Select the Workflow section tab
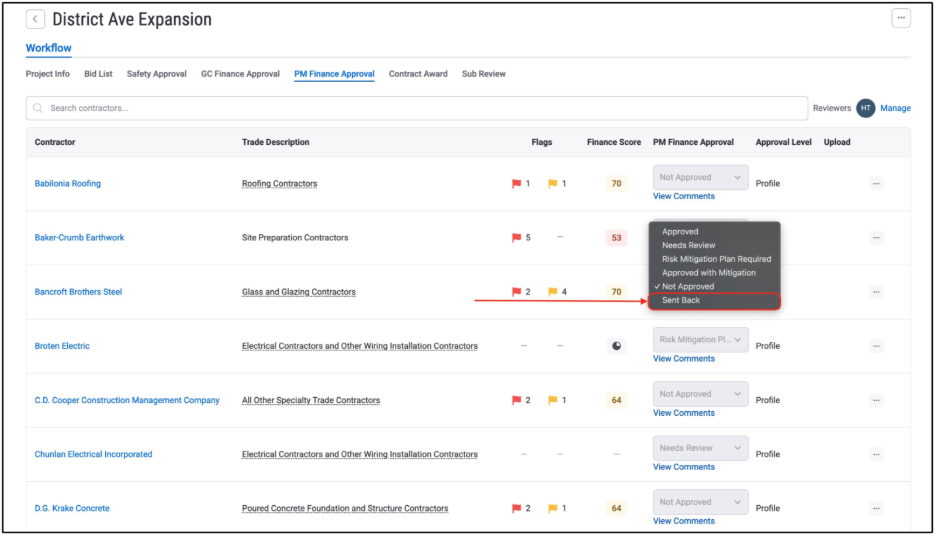This screenshot has width=936, height=535. click(49, 48)
